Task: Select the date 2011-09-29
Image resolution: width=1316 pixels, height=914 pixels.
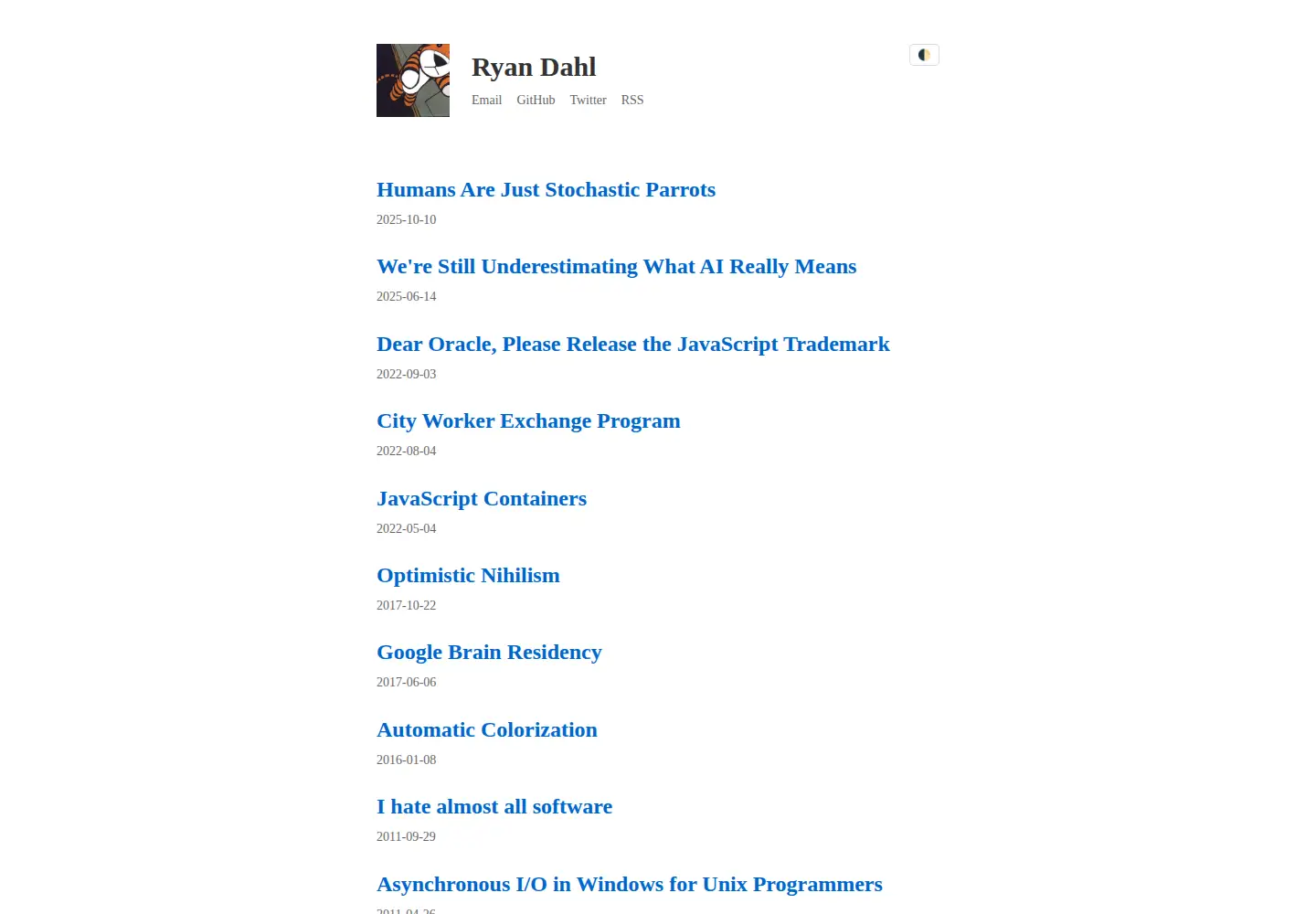Action: pos(407,836)
